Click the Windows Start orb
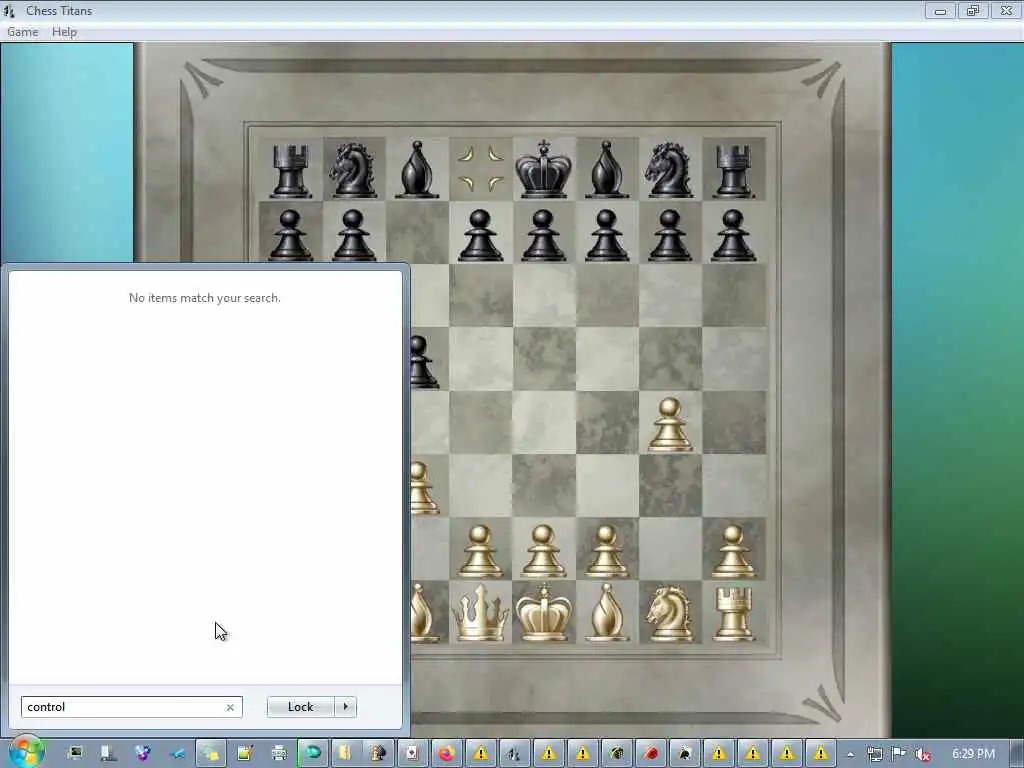This screenshot has width=1024, height=768. (x=27, y=752)
